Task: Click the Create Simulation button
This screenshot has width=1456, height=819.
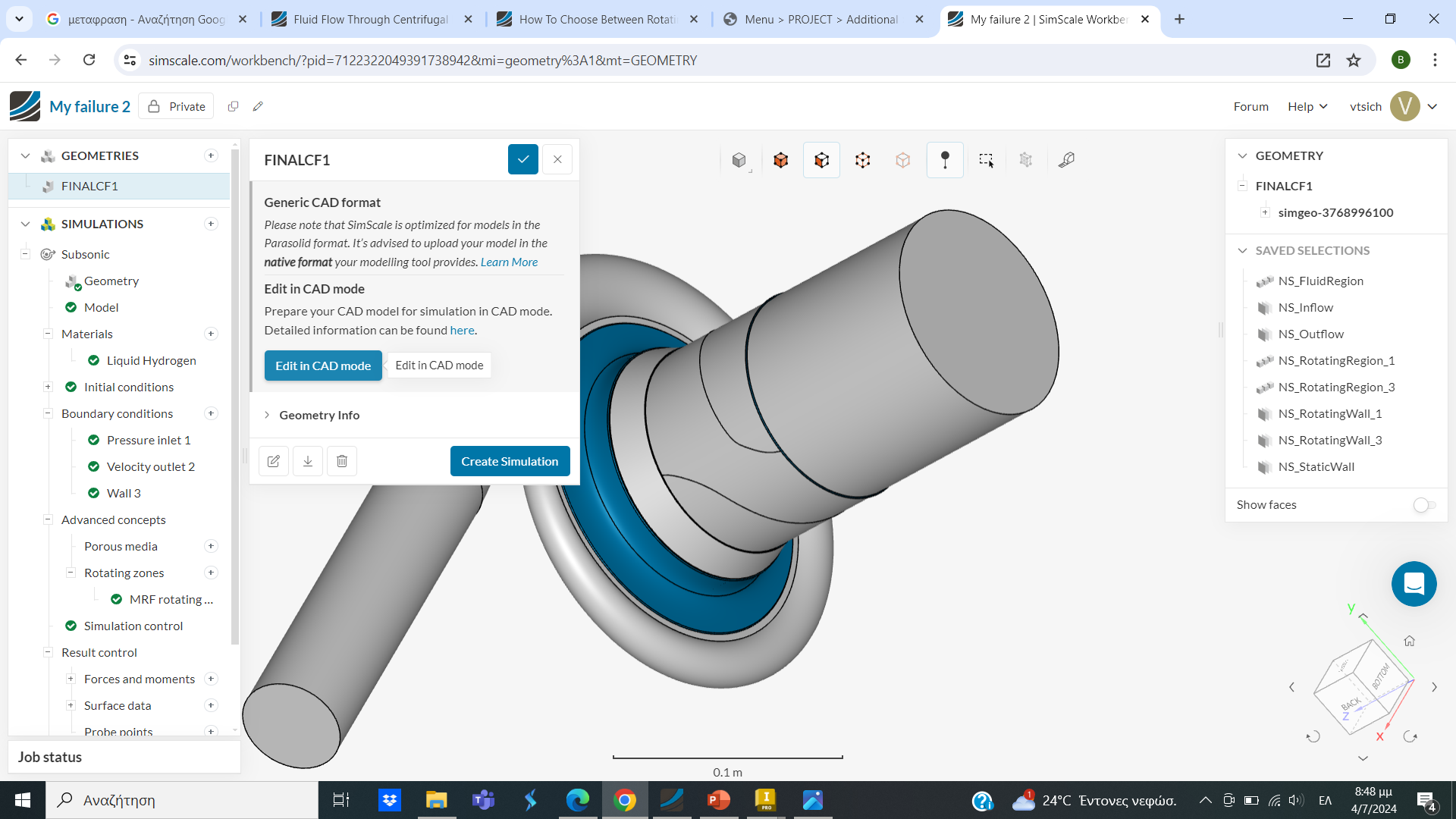Action: point(510,461)
